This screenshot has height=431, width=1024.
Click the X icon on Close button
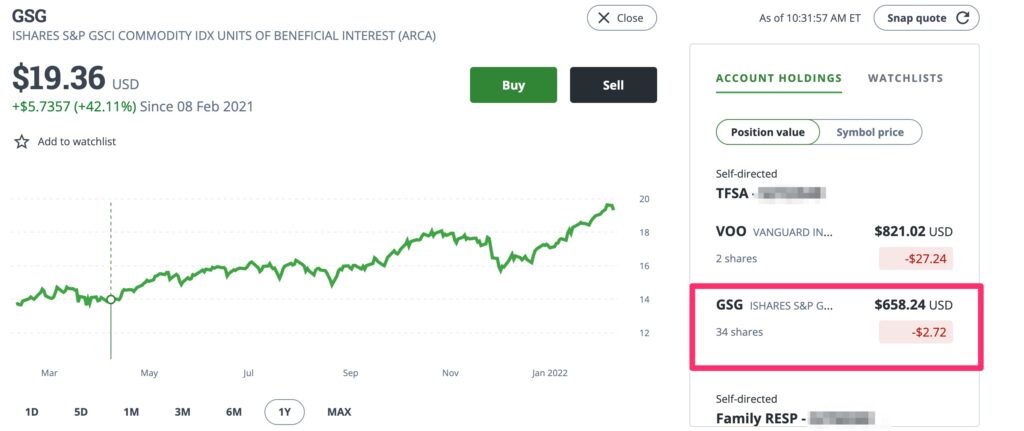point(604,18)
